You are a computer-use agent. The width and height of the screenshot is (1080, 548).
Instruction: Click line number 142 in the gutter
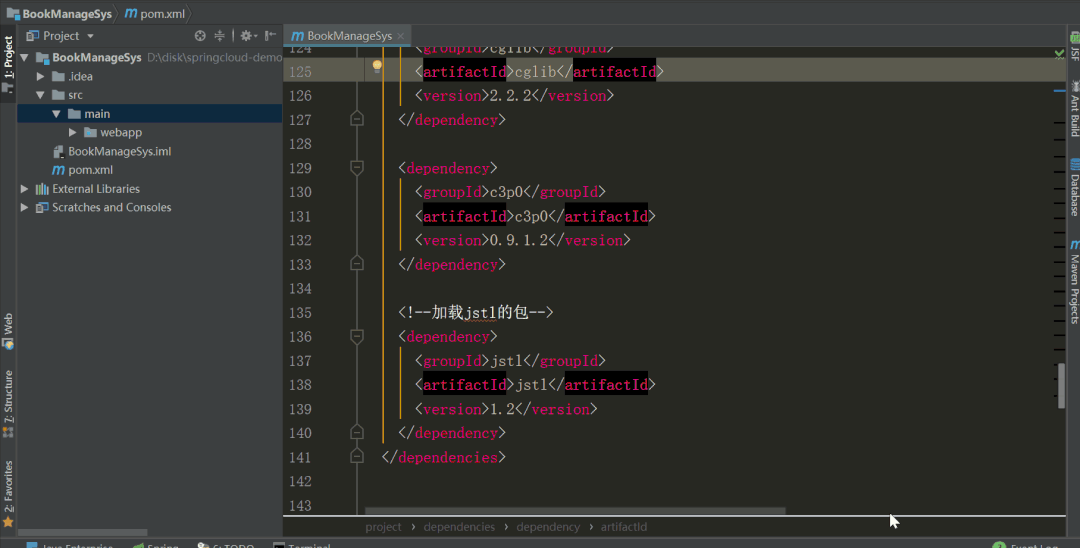point(300,481)
